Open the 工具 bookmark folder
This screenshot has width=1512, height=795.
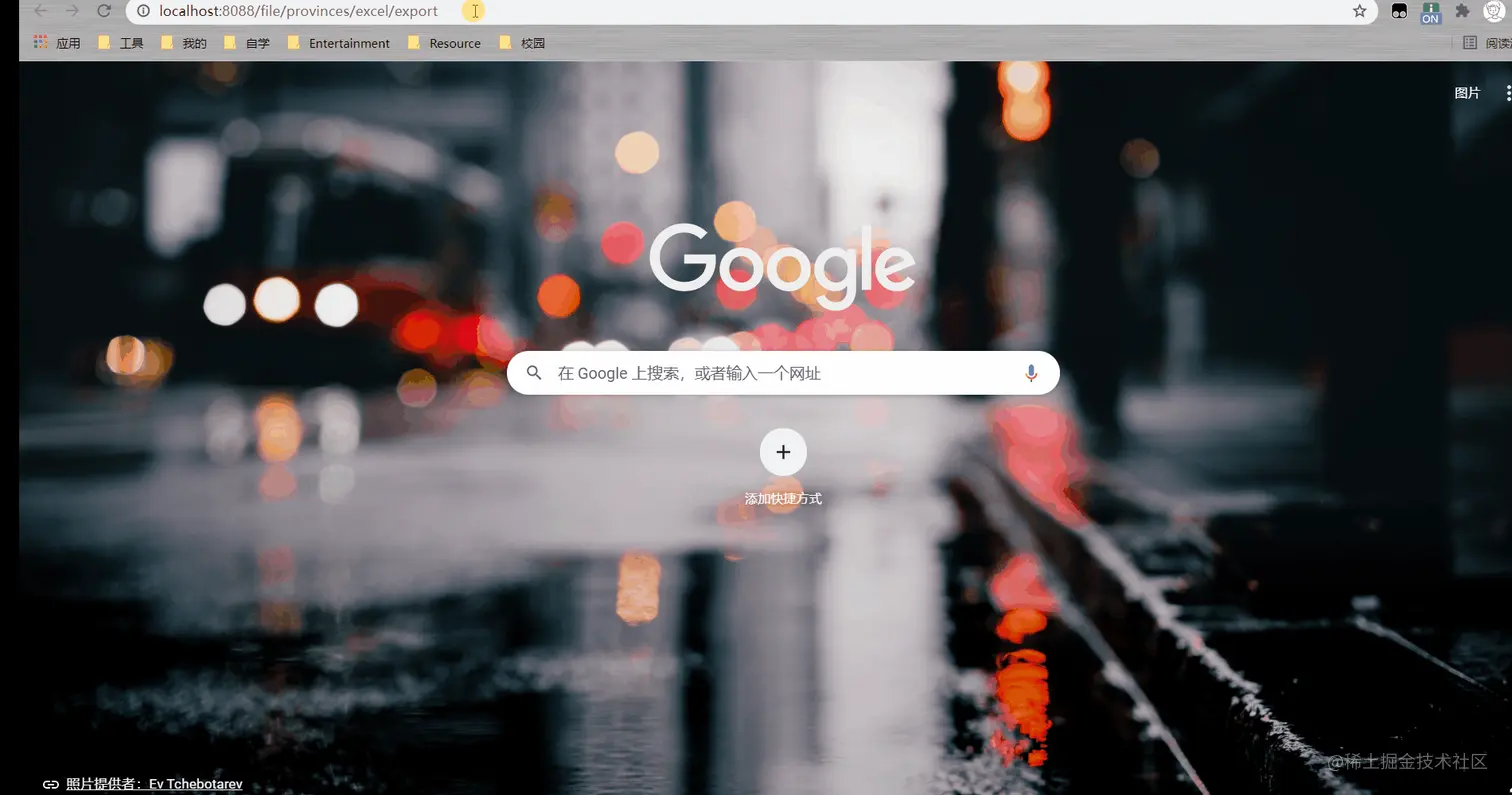[121, 43]
